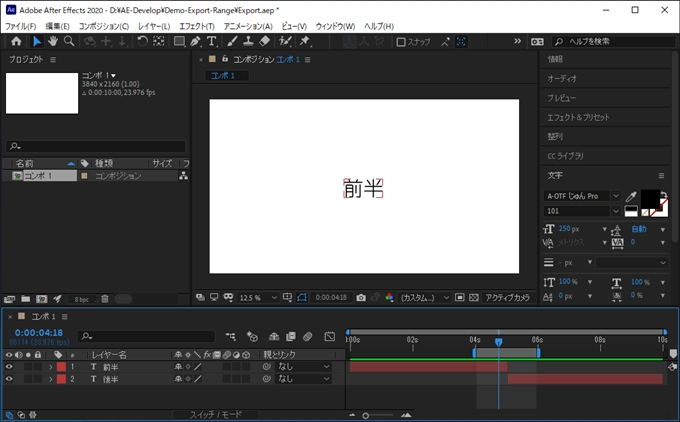Select the Puppet Pin tool
Viewport: 680px width, 422px height.
305,41
